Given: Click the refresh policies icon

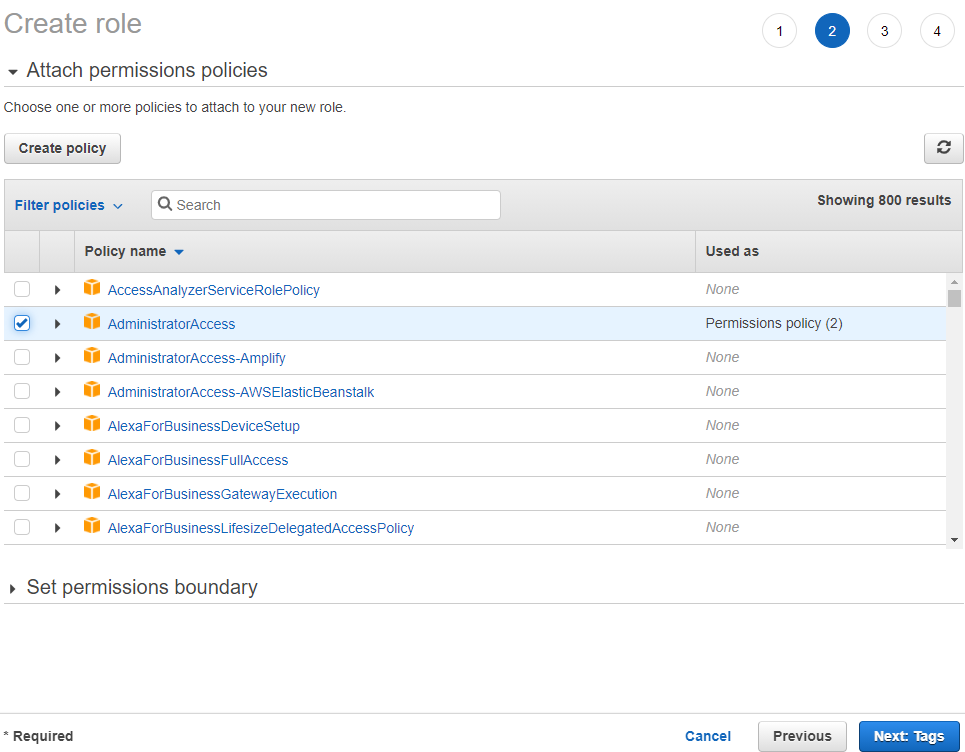Looking at the screenshot, I should [x=943, y=147].
